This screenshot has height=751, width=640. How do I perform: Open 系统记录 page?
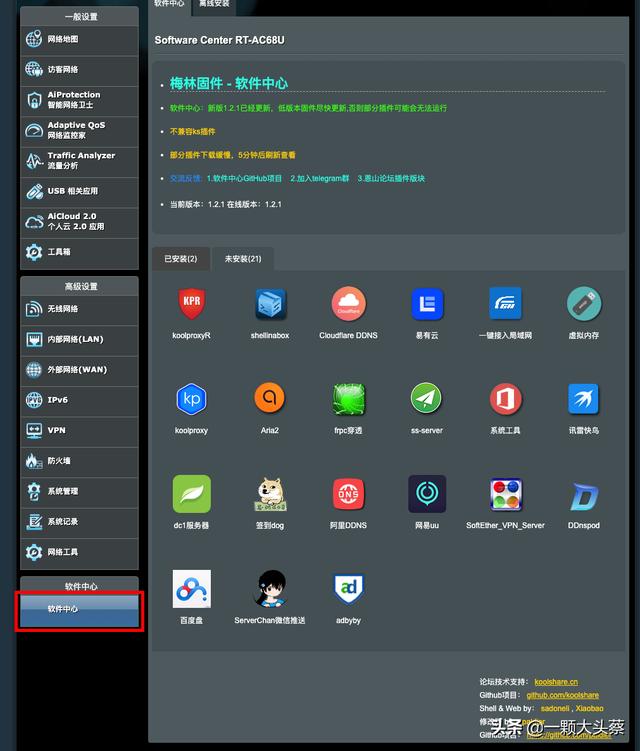80,522
